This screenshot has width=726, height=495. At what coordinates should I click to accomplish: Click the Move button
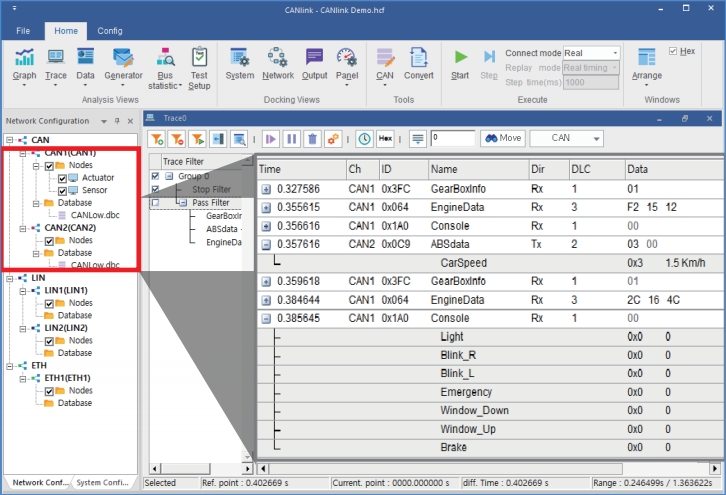[x=503, y=138]
